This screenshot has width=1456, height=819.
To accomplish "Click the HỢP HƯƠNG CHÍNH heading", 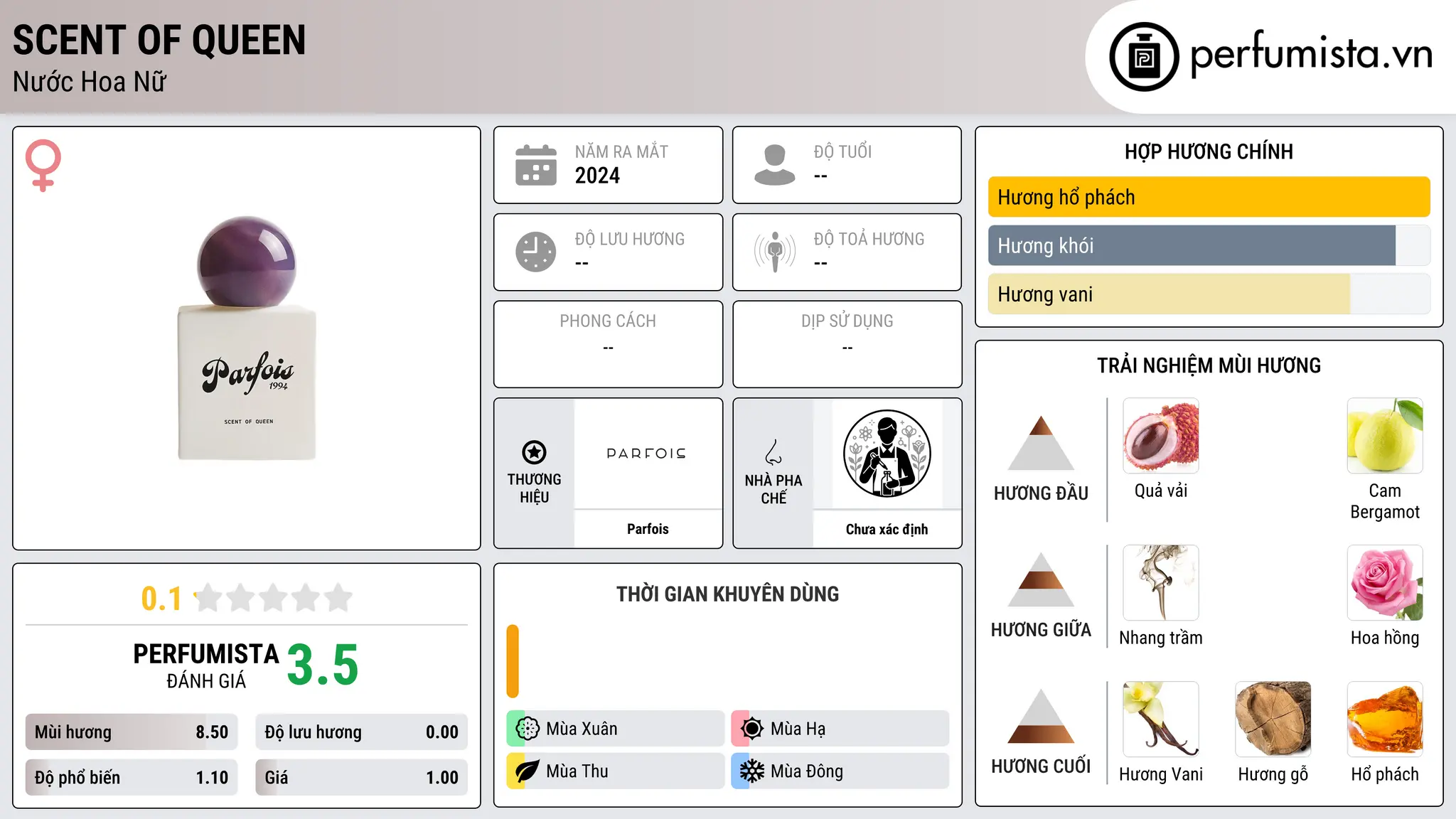I will click(1209, 151).
